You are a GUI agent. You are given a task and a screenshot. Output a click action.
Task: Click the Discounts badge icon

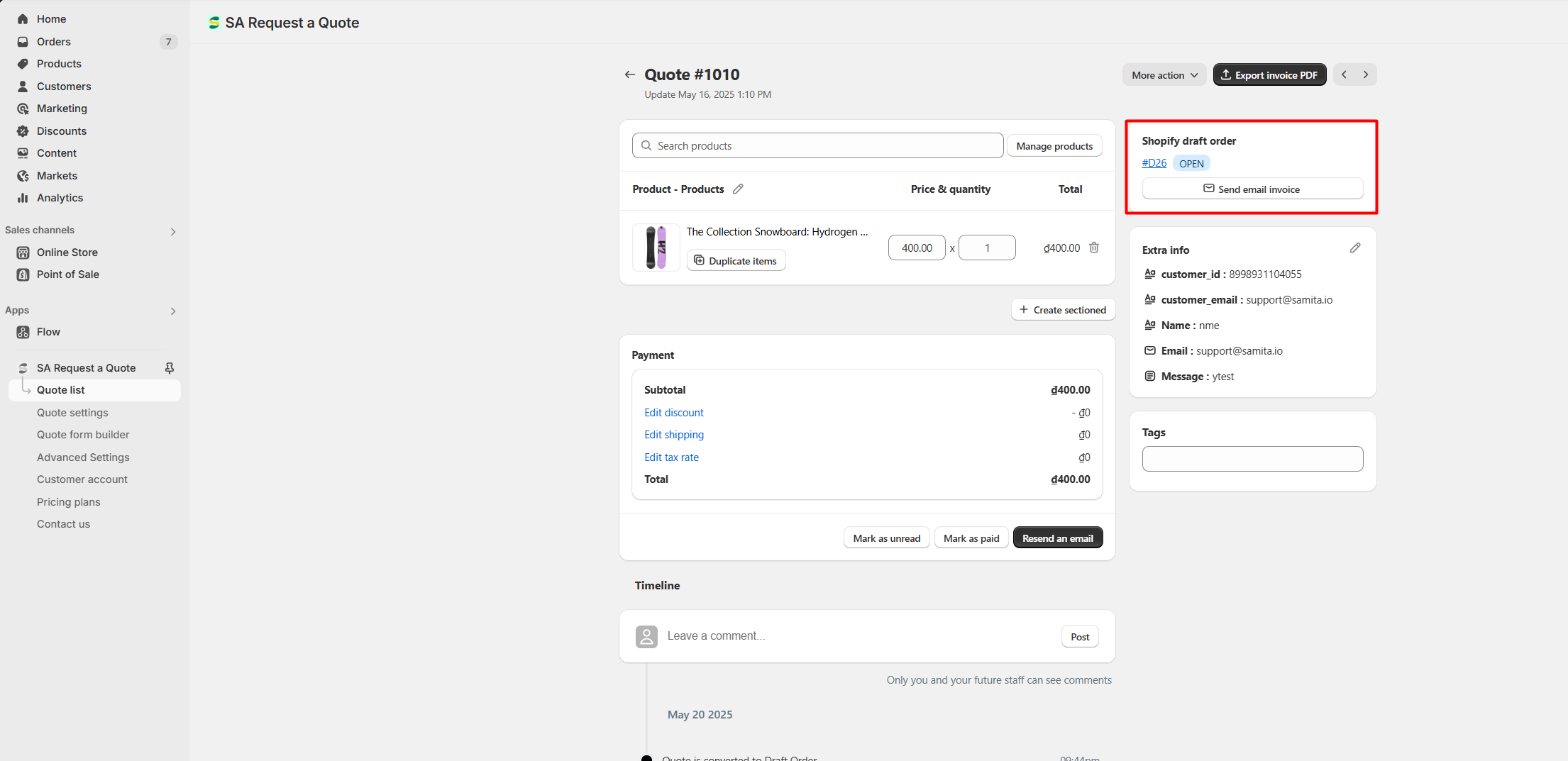[23, 131]
